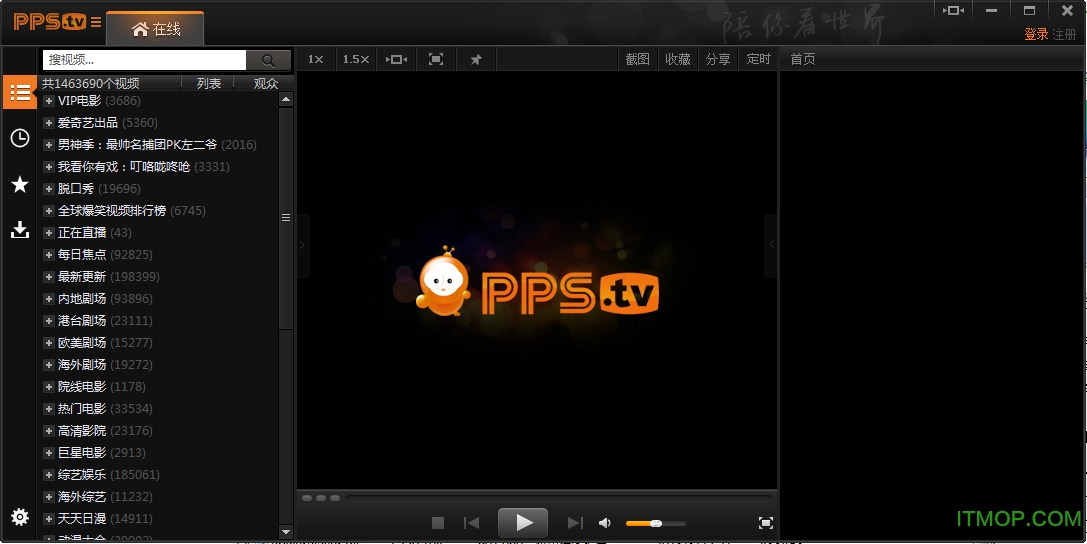The height and width of the screenshot is (544, 1087).
Task: Select the 首页 tab in the right panel
Action: pyautogui.click(x=803, y=60)
